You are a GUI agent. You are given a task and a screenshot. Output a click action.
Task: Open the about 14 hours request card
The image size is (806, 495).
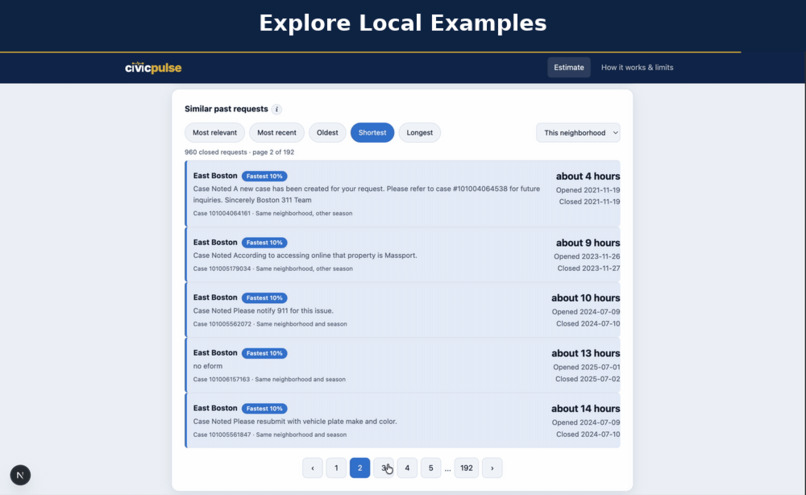402,420
